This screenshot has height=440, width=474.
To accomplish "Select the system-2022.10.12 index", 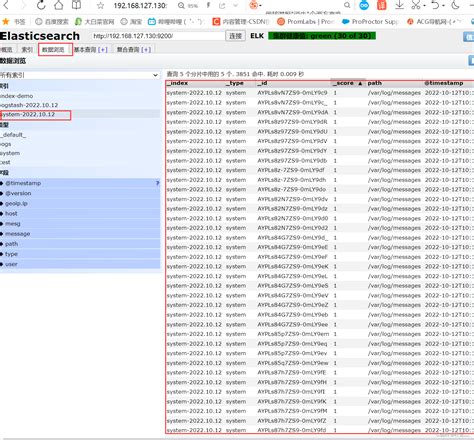I will coord(35,115).
